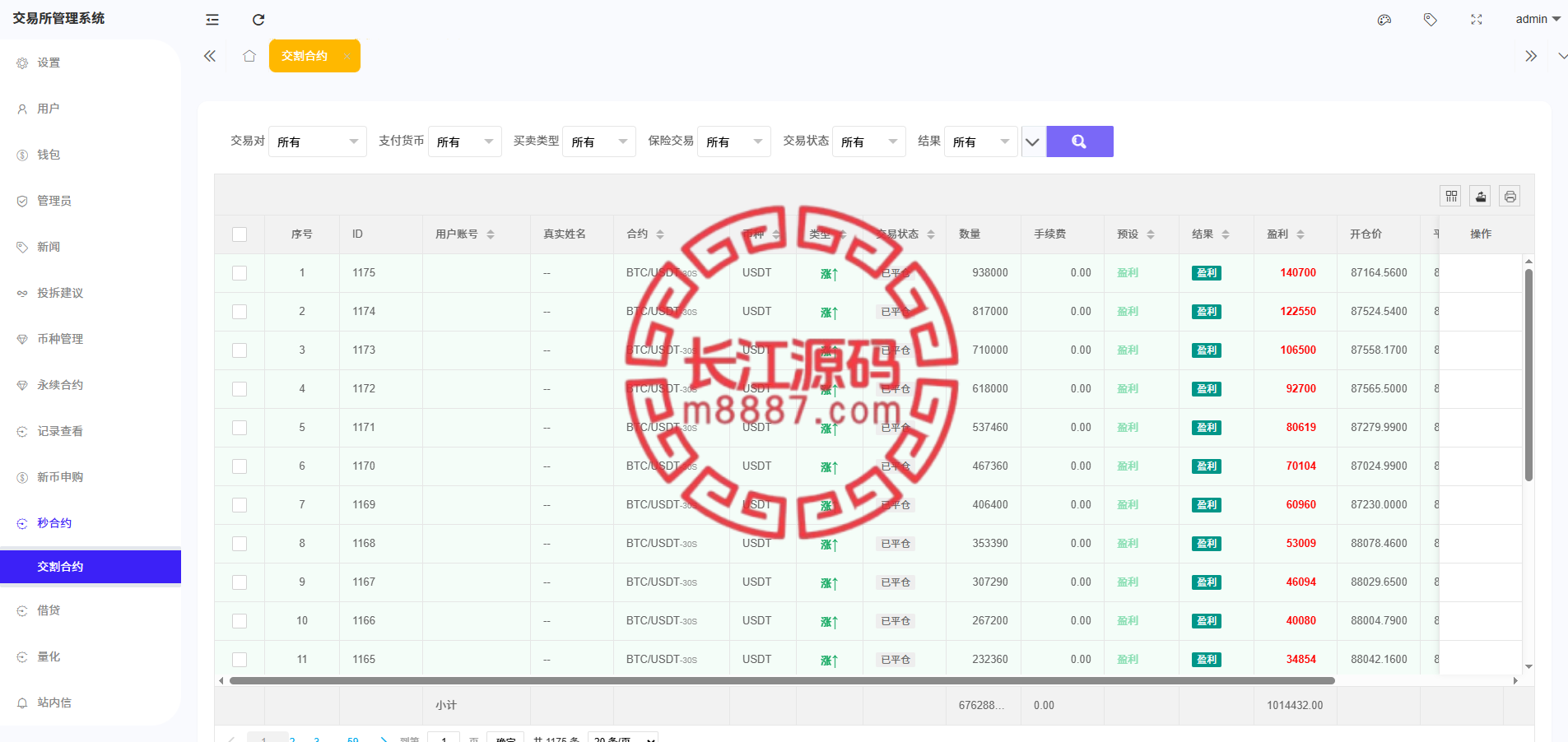
Task: Open 量化 in sidebar
Action: coord(91,656)
